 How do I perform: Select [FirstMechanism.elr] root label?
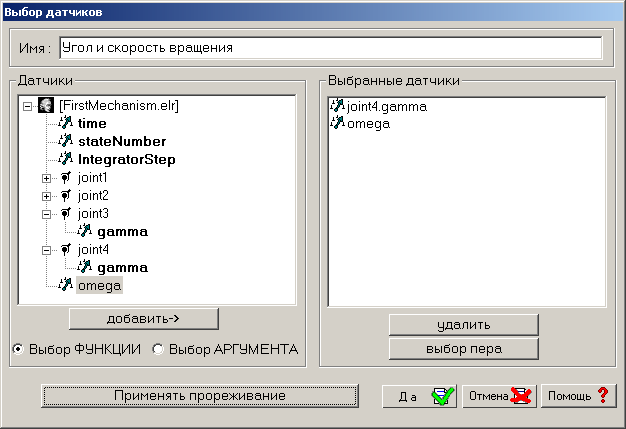pos(119,105)
